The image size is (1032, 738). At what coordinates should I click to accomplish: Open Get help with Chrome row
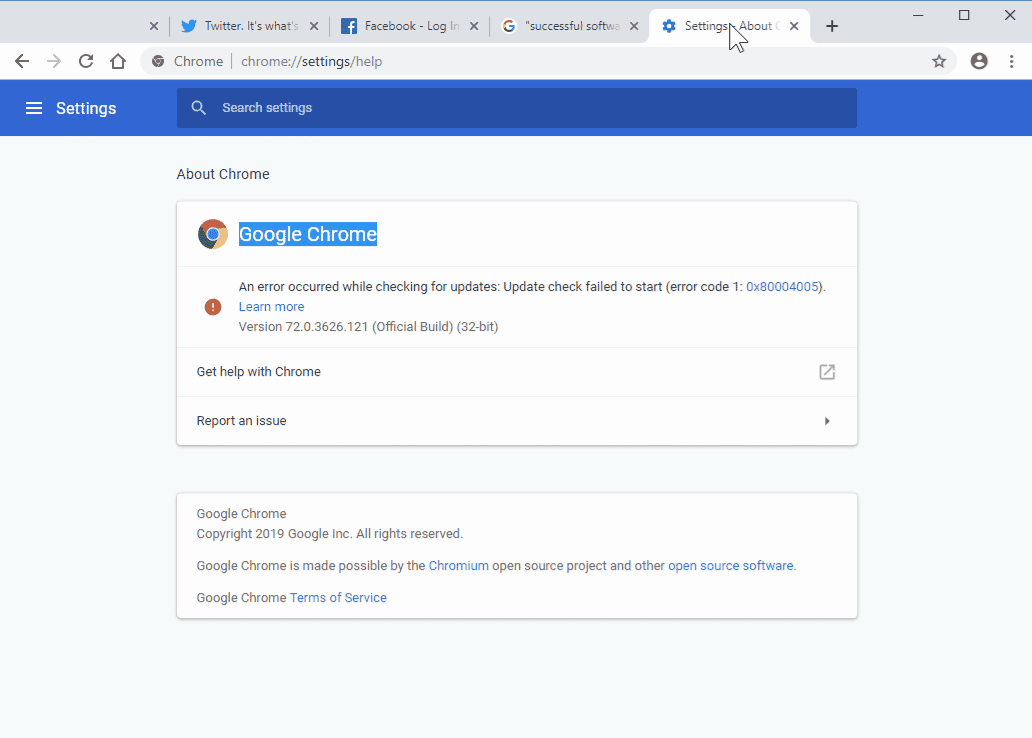click(517, 372)
